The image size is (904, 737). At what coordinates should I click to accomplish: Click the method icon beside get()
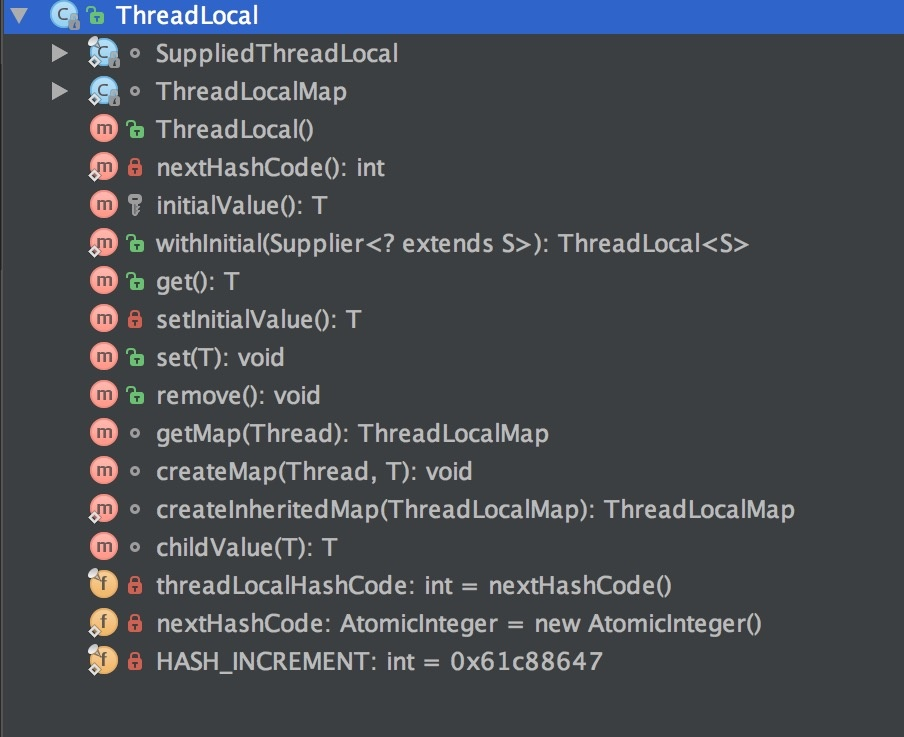pos(106,280)
